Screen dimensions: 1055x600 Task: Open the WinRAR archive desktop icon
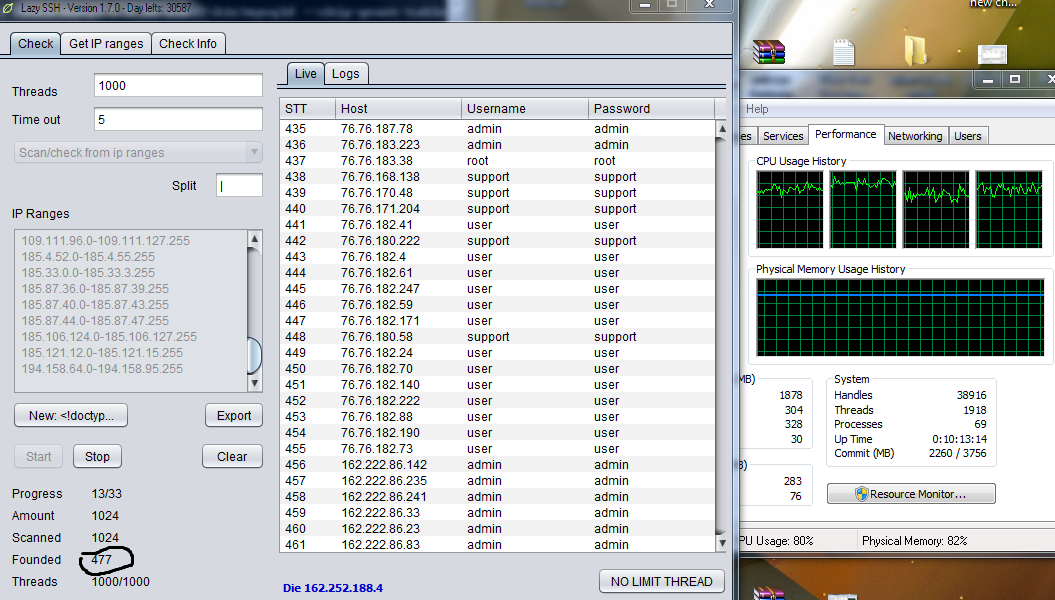pos(768,52)
